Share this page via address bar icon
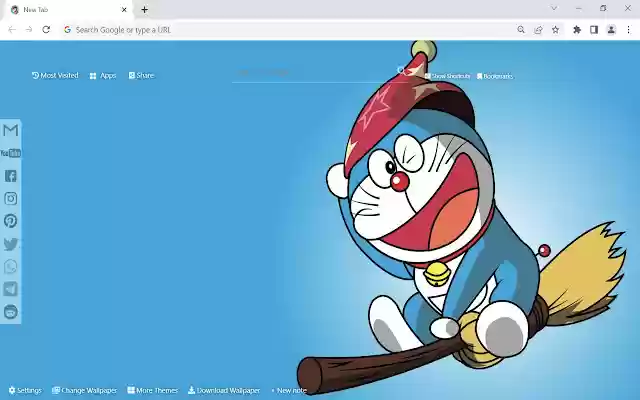Screen dimensions: 640x400 pyautogui.click(x=538, y=29)
